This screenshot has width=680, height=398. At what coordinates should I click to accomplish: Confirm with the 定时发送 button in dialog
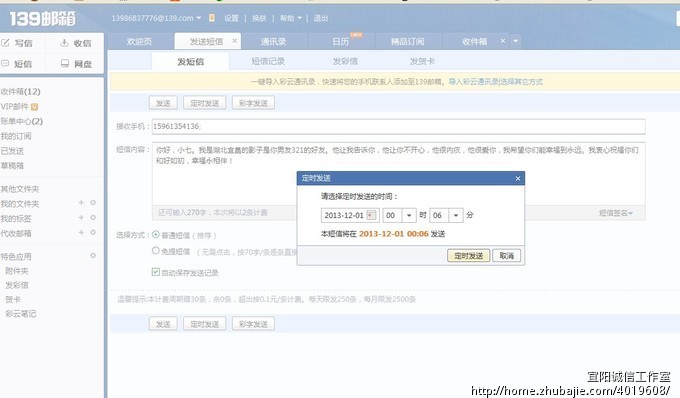468,256
